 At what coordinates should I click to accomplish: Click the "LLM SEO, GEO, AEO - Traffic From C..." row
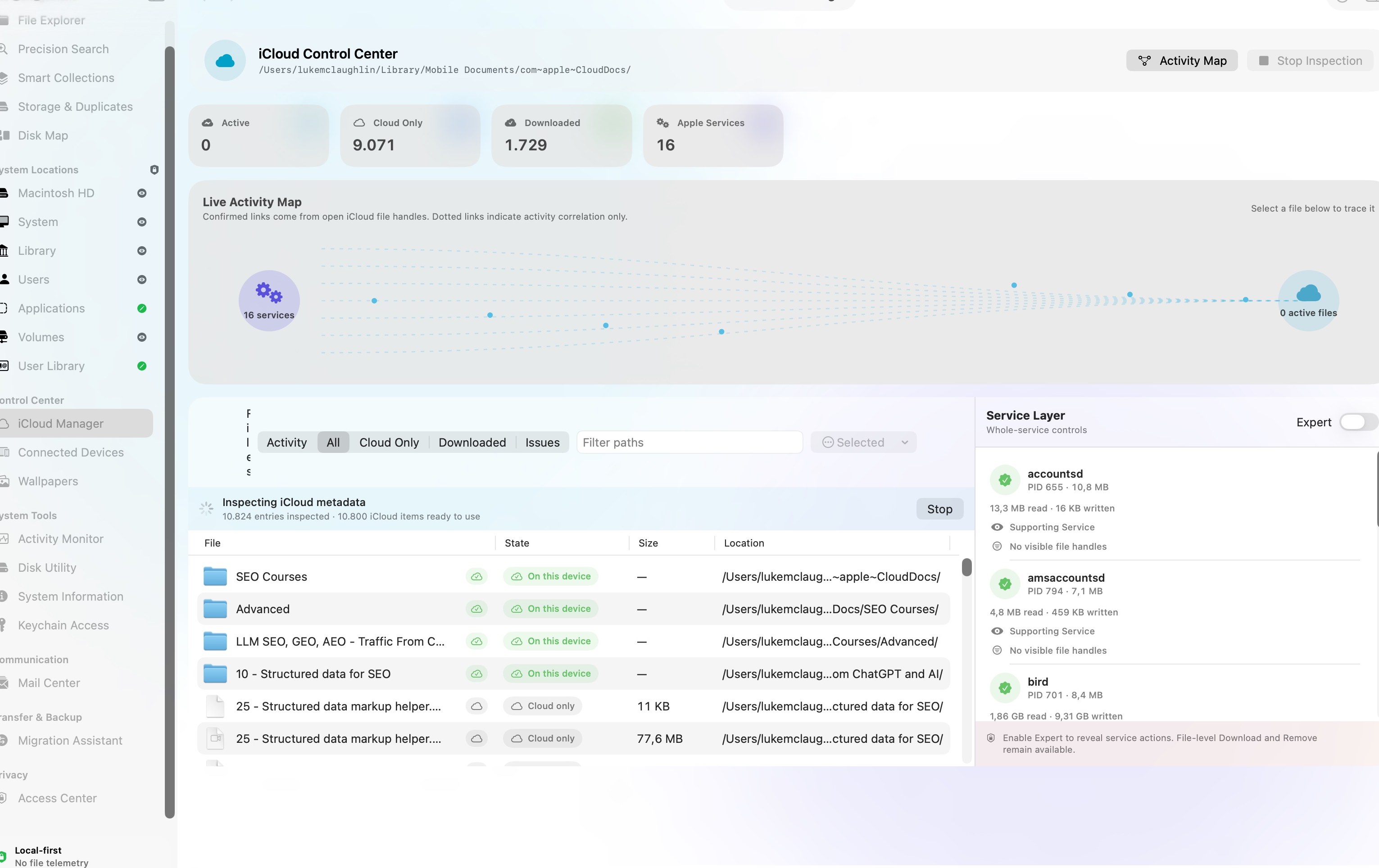coord(573,641)
